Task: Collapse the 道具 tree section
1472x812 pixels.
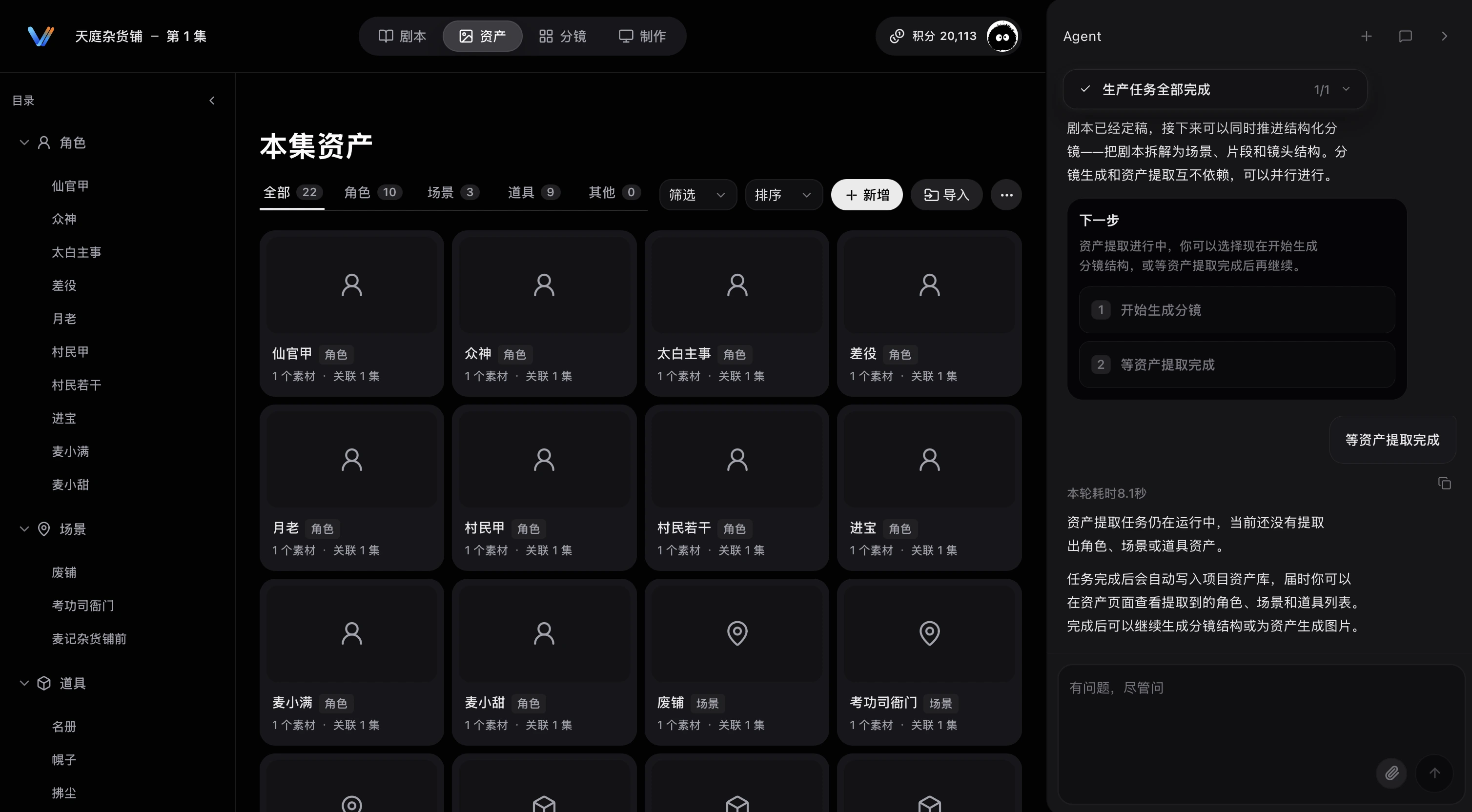Action: (x=24, y=683)
